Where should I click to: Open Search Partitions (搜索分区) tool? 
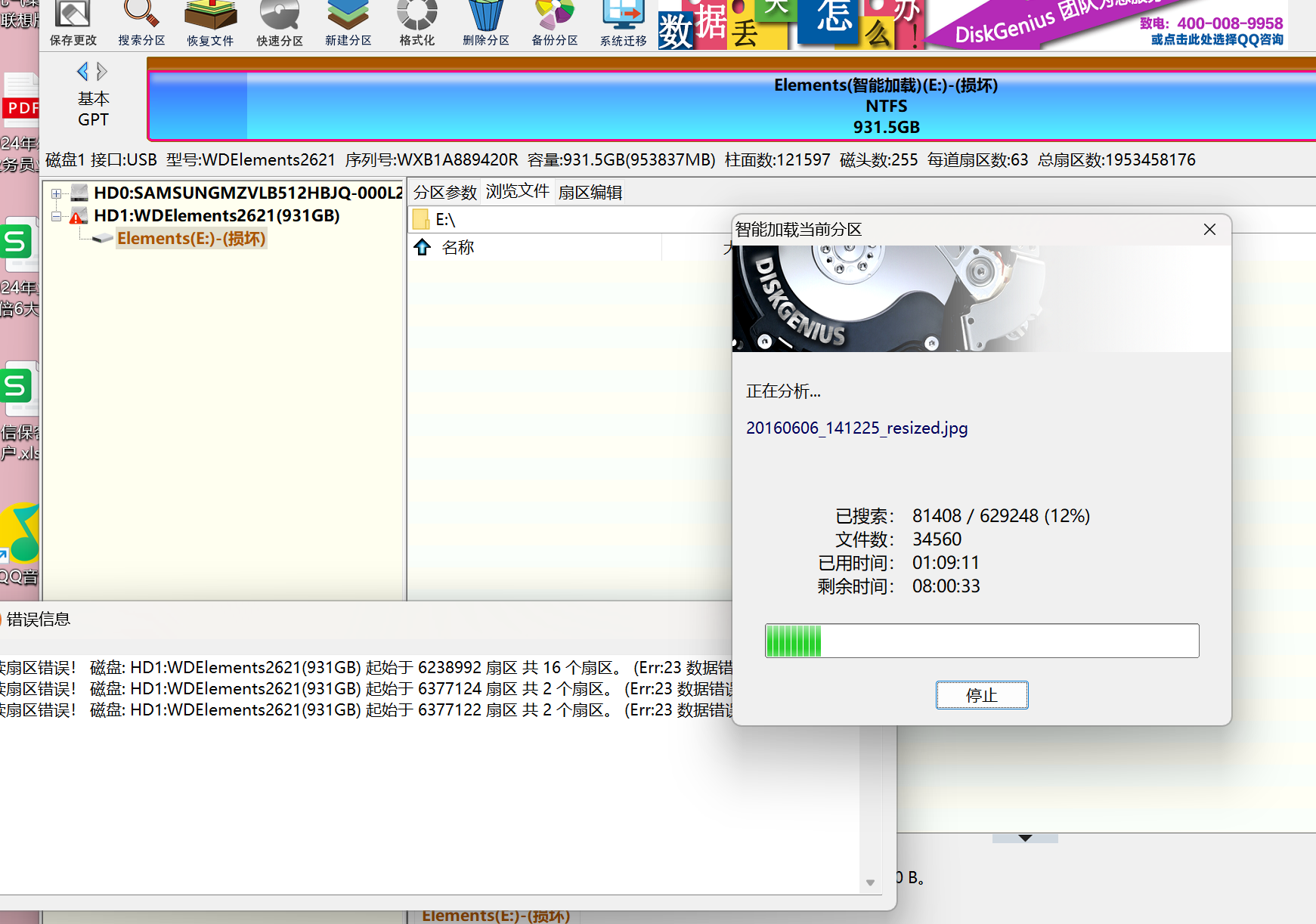click(x=141, y=24)
